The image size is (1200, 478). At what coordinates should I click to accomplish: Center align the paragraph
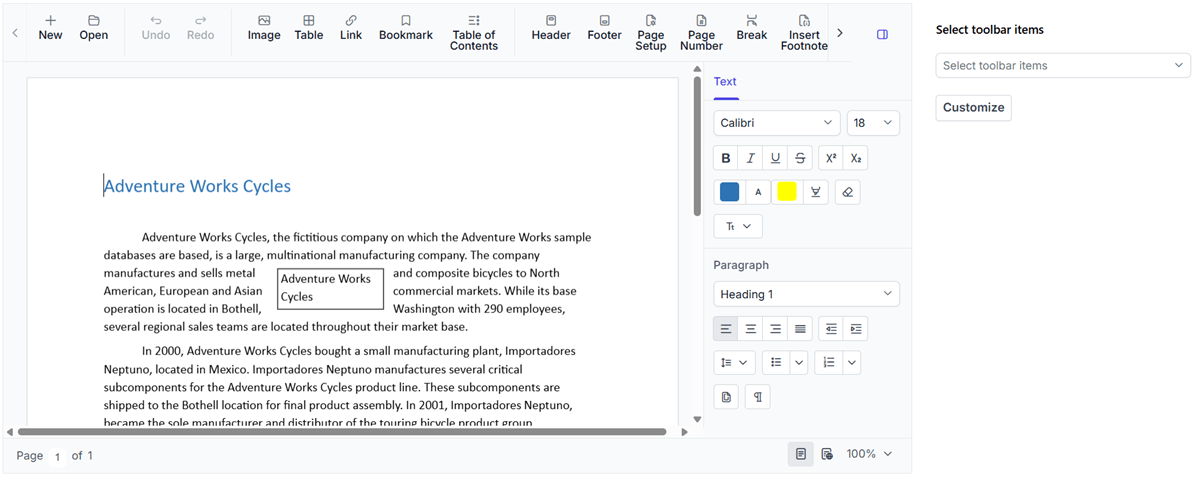pyautogui.click(x=751, y=329)
